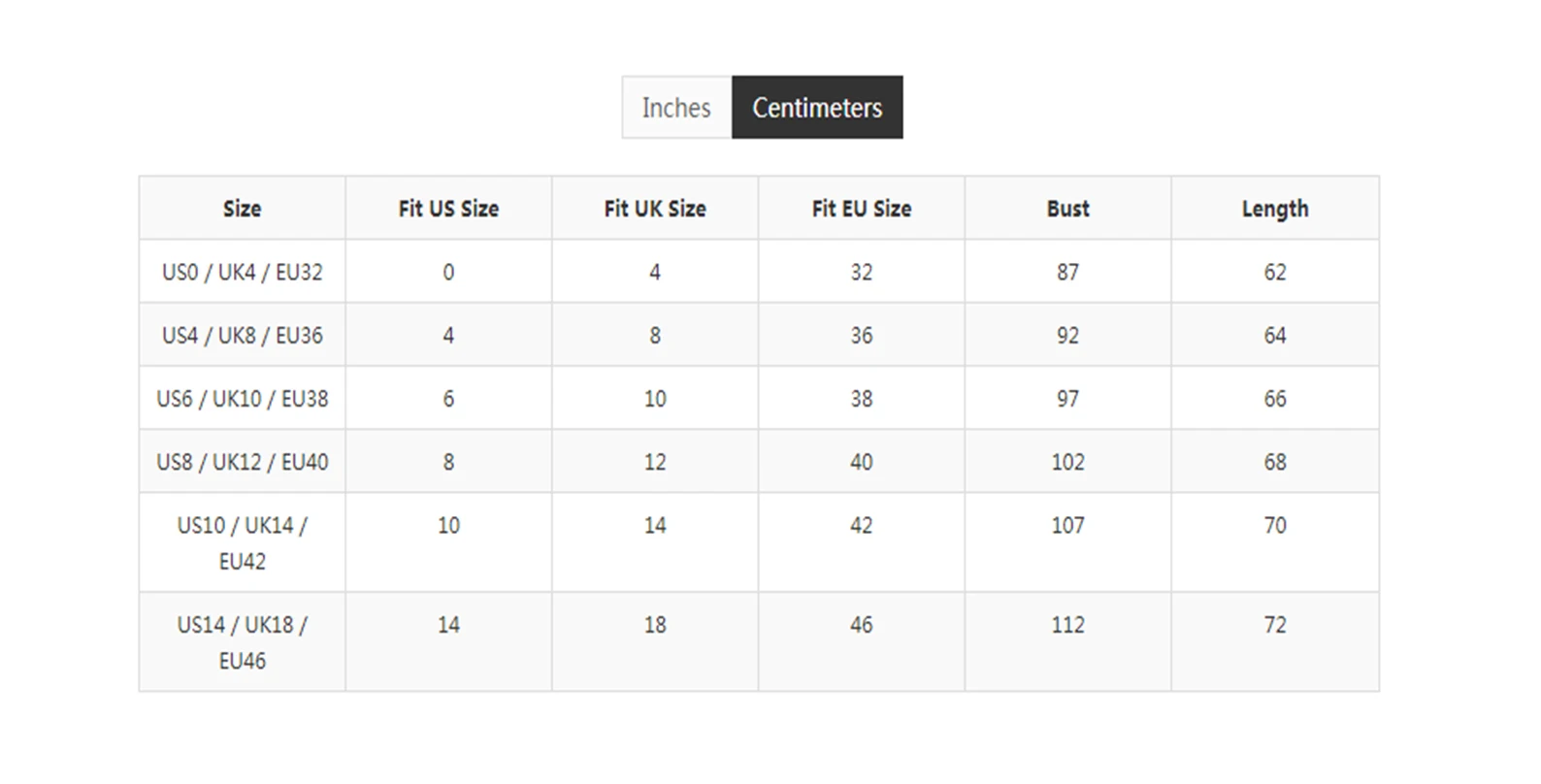
Task: Click the Bust column header
Action: (1067, 209)
